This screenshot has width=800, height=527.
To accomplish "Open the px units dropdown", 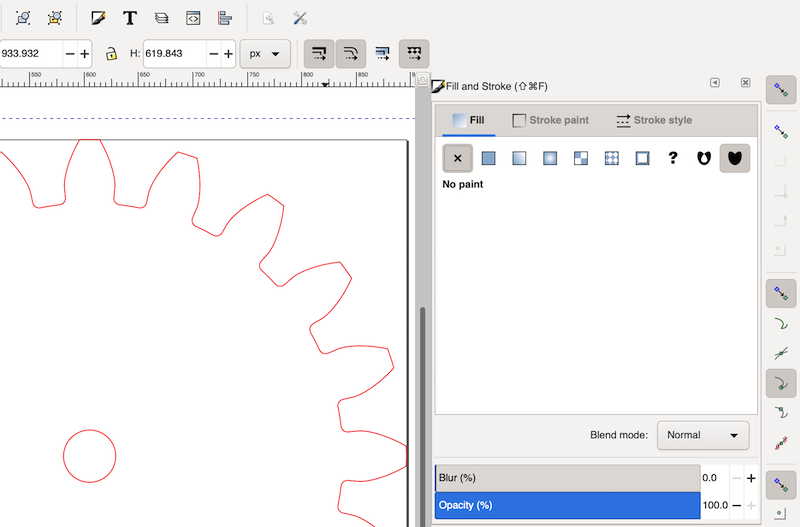I will pyautogui.click(x=265, y=54).
